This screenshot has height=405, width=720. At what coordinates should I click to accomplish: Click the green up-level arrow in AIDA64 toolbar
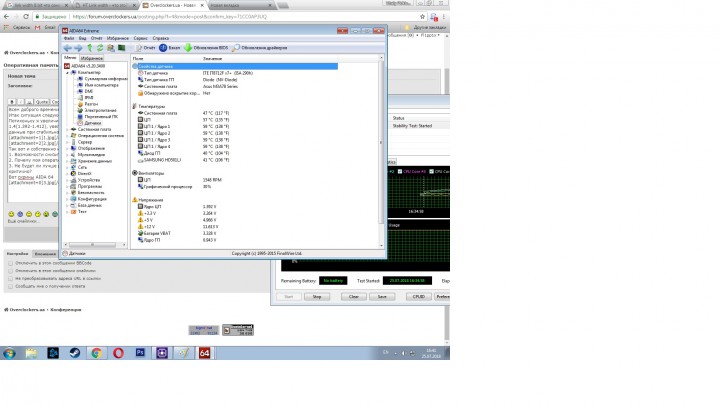pos(90,48)
